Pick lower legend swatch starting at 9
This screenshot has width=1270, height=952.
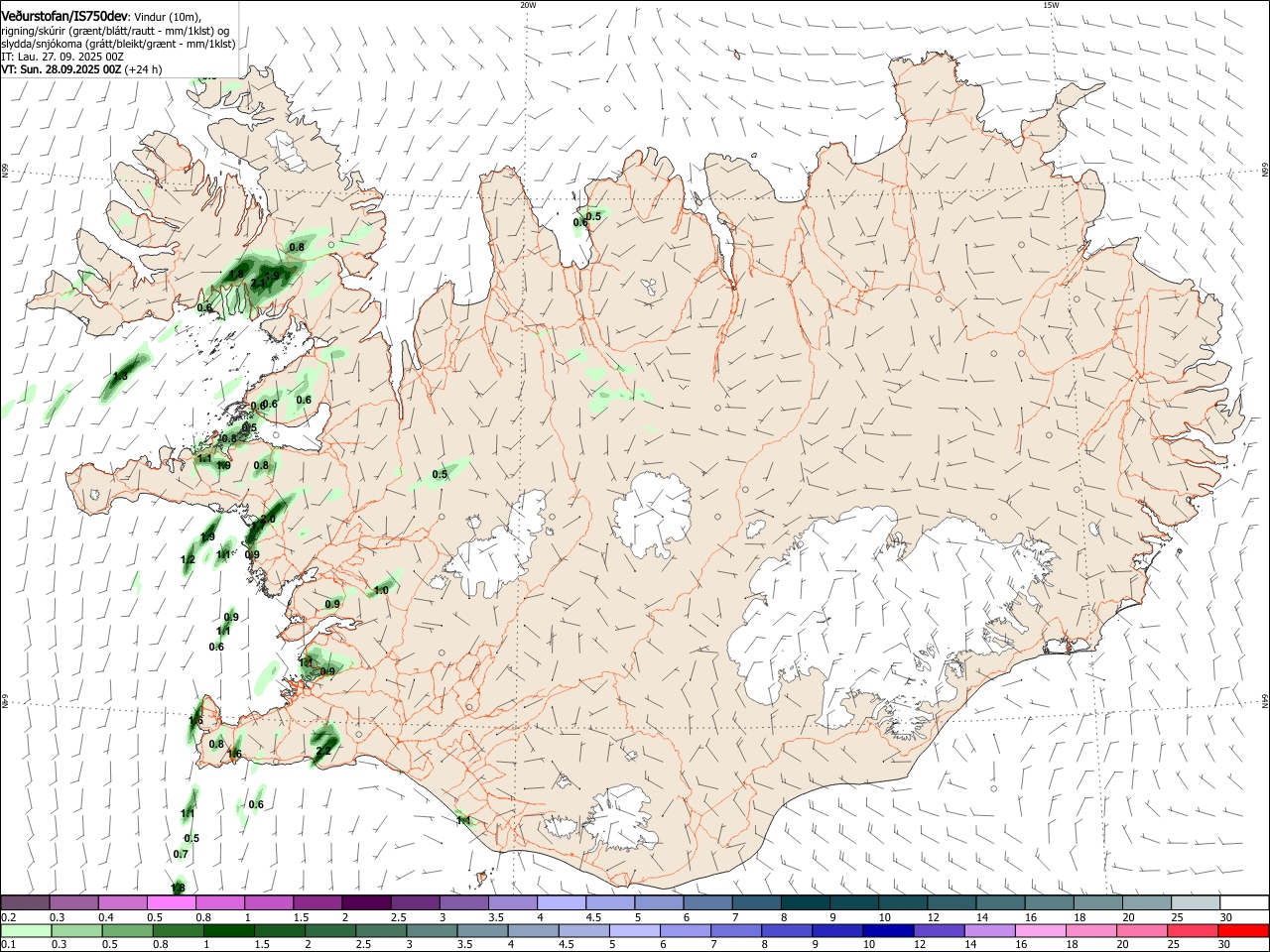click(836, 930)
